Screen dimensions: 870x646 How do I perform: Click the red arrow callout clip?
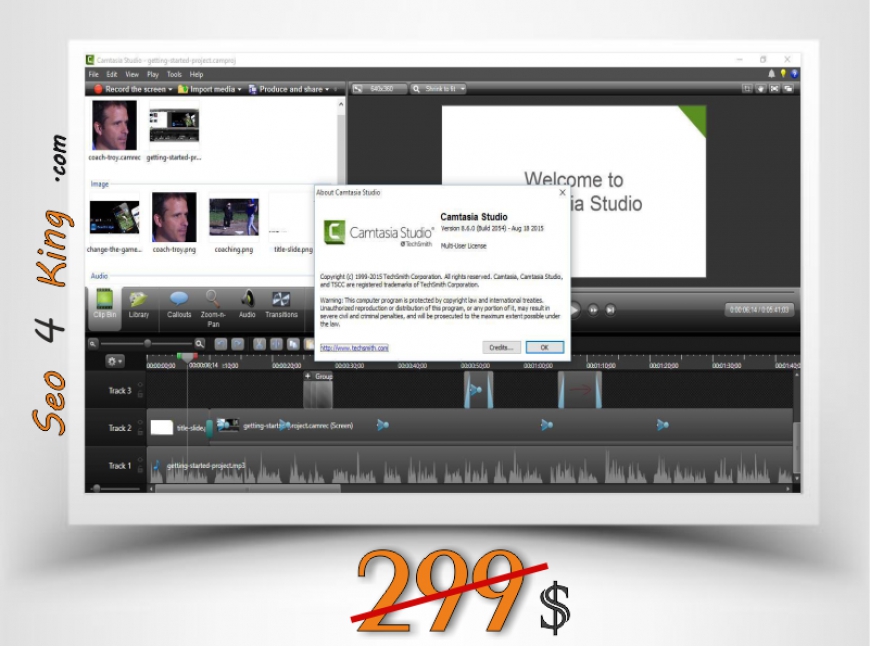[580, 390]
